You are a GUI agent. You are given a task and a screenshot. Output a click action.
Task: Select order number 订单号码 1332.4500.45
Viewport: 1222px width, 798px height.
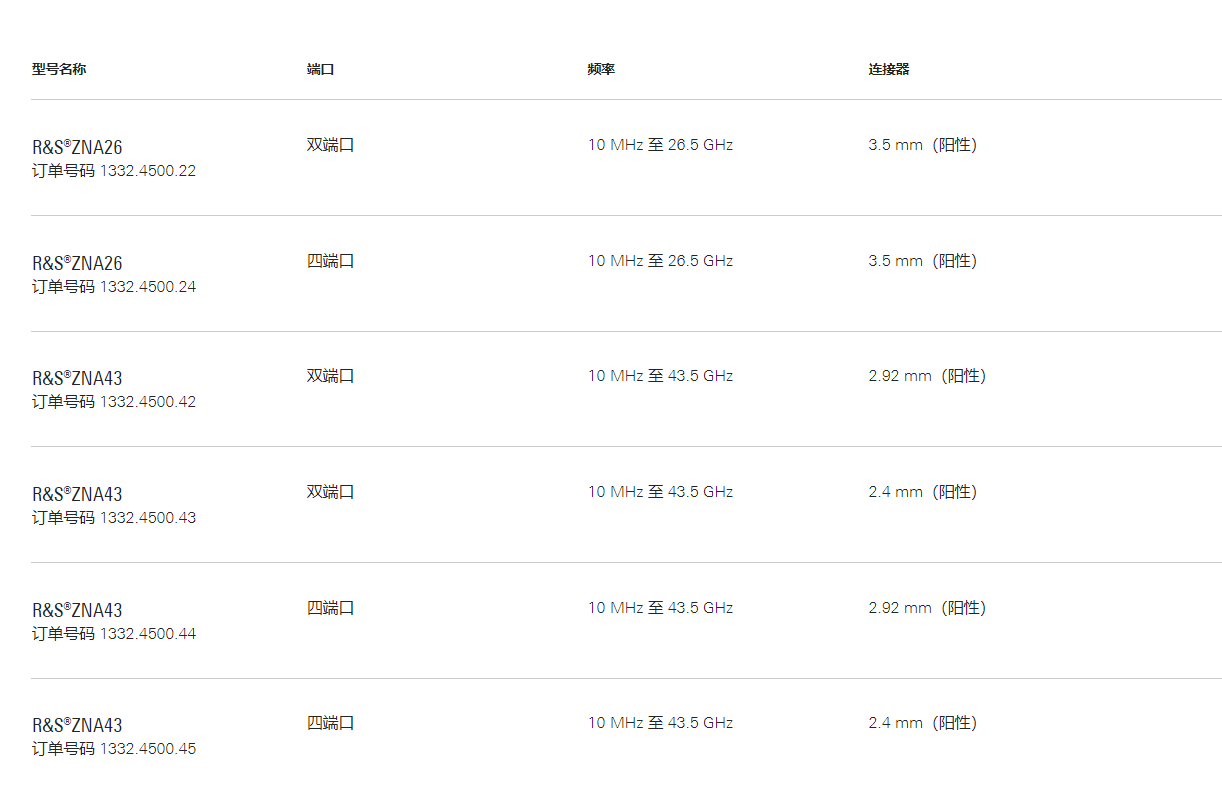tap(114, 749)
